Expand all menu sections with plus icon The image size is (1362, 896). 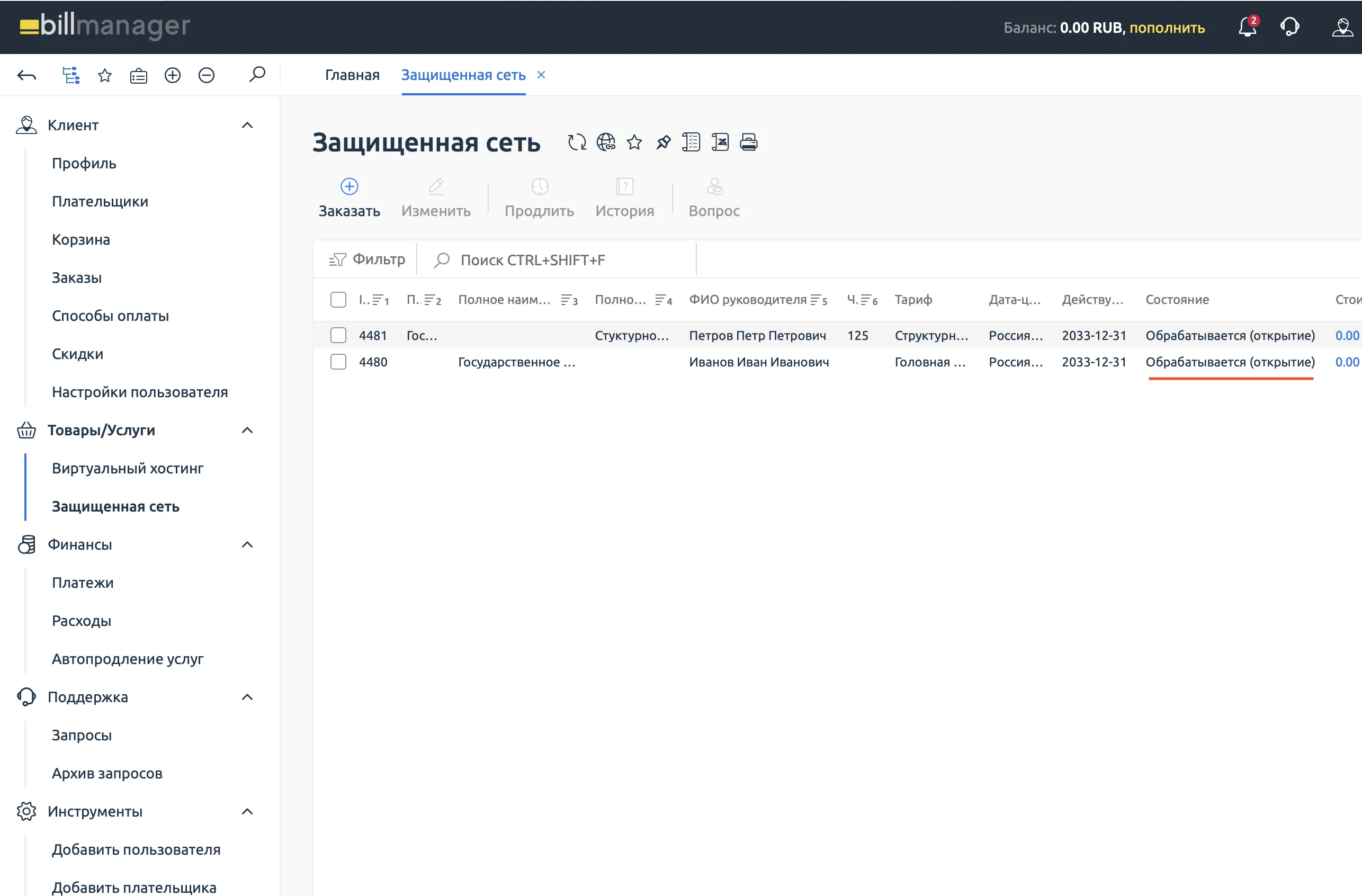coord(172,75)
